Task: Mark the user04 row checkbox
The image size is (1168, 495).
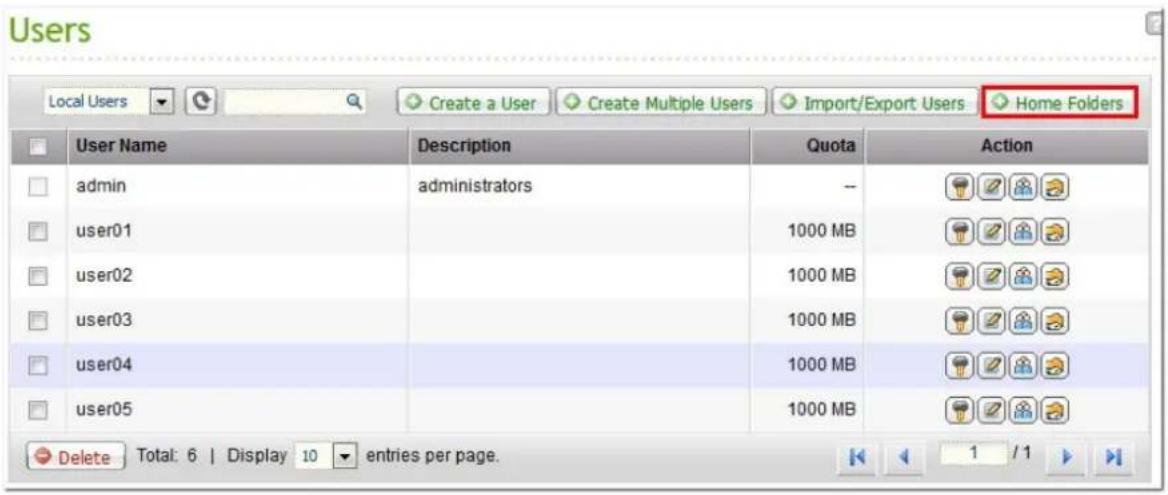Action: 37,365
